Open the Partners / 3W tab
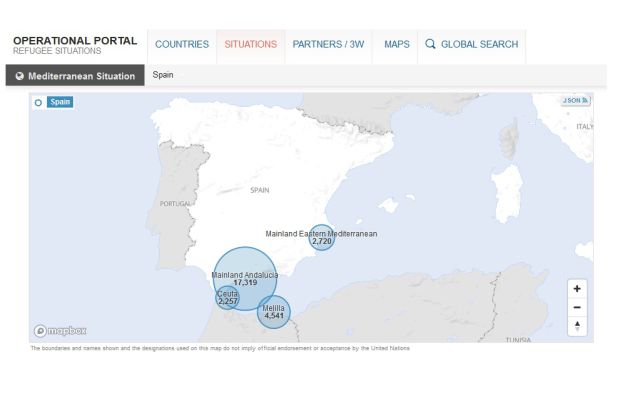 click(328, 45)
